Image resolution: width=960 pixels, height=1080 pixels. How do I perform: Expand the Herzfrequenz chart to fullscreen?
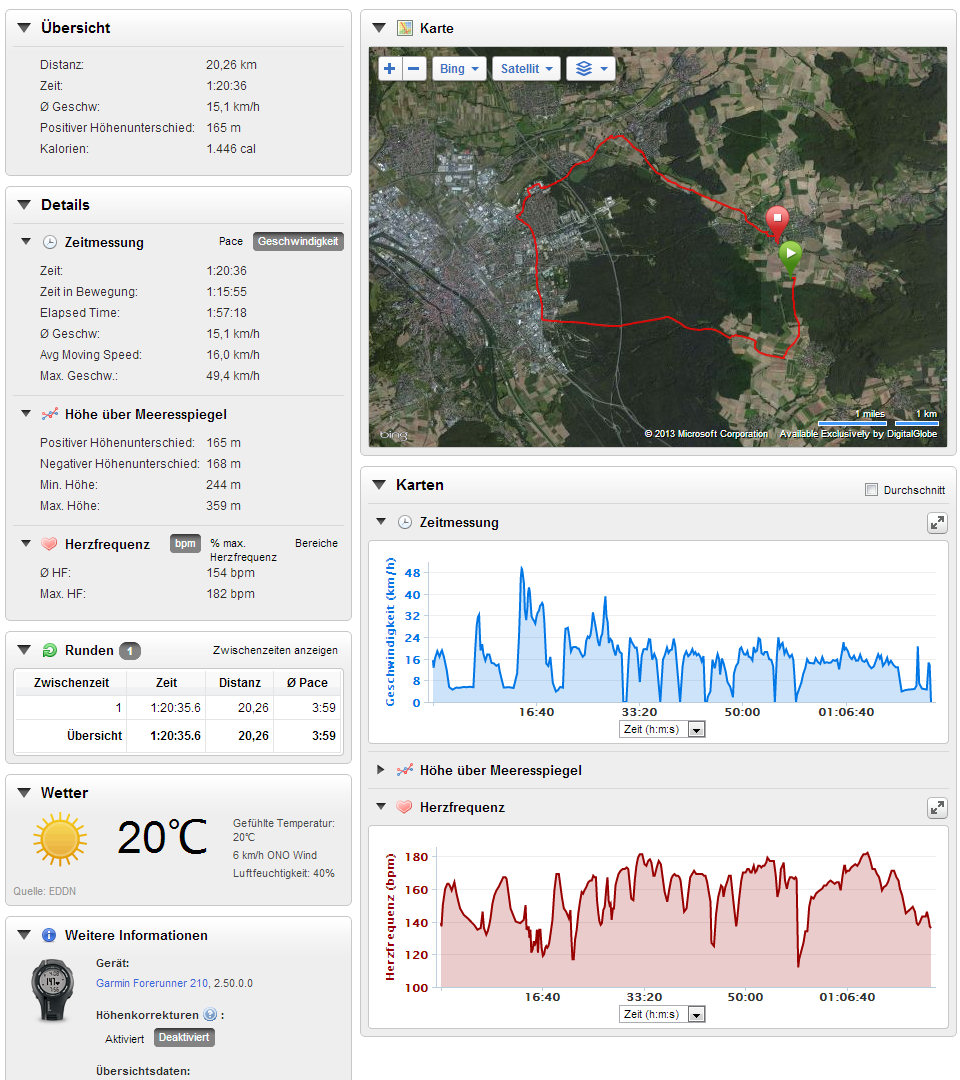coord(937,807)
